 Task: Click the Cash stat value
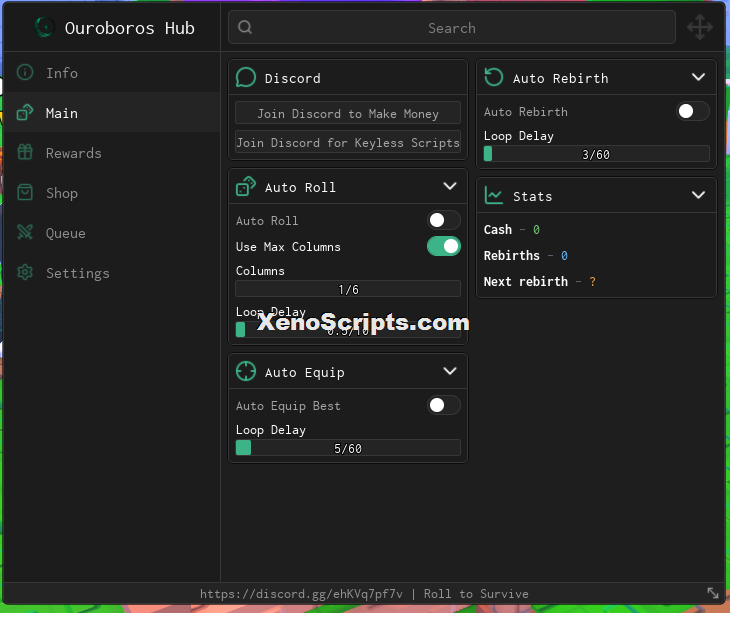tap(536, 230)
